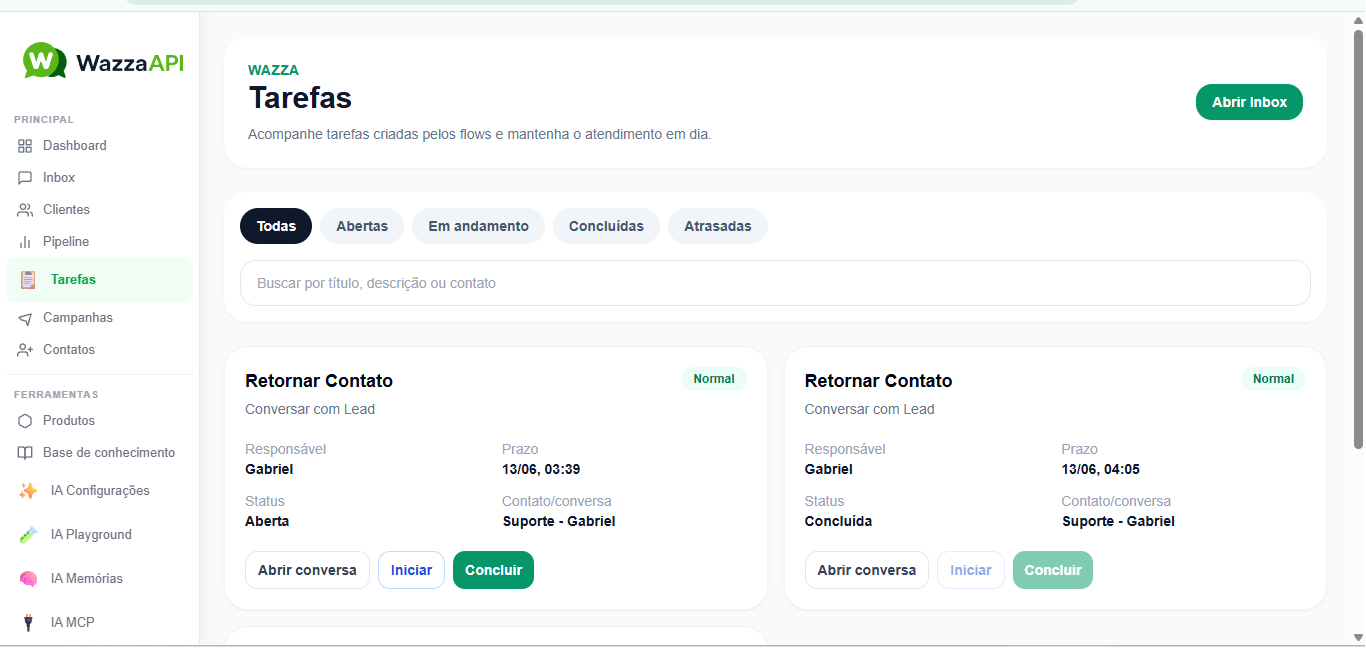Show Em andamento tasks
The height and width of the screenshot is (648, 1366).
(x=478, y=226)
